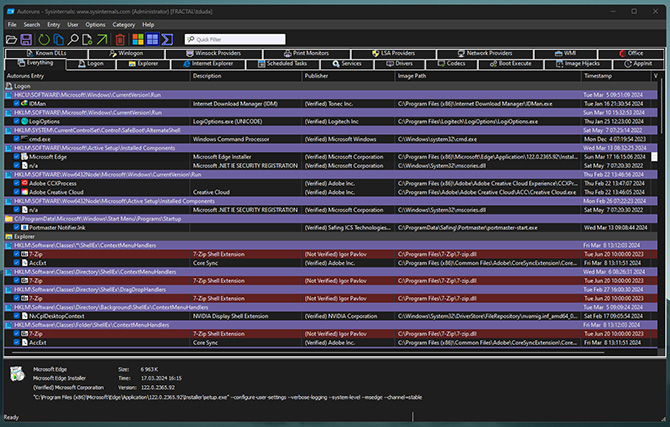Open the Entry menu
The height and width of the screenshot is (427, 670).
53,25
